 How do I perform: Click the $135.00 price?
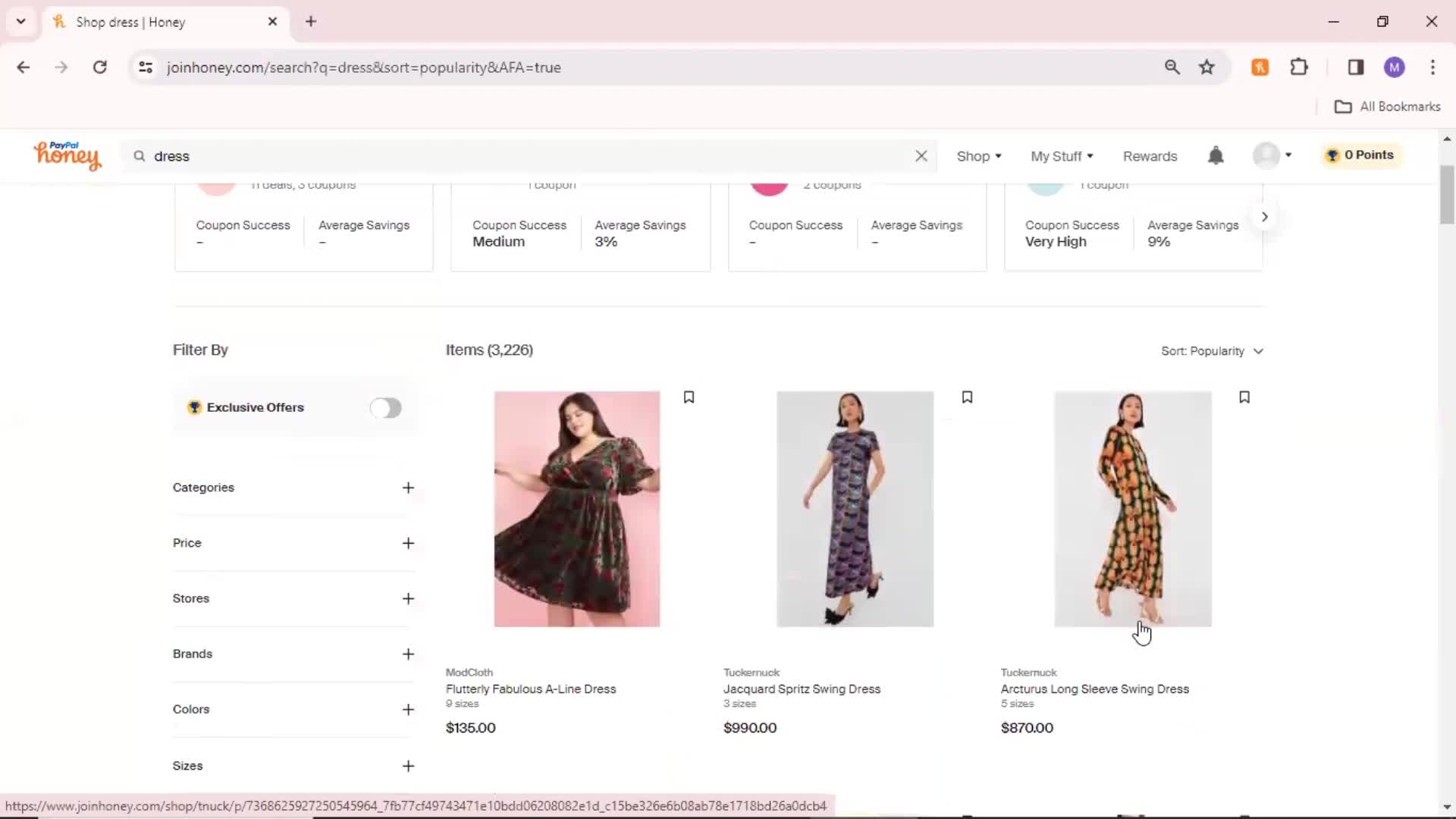pos(470,728)
